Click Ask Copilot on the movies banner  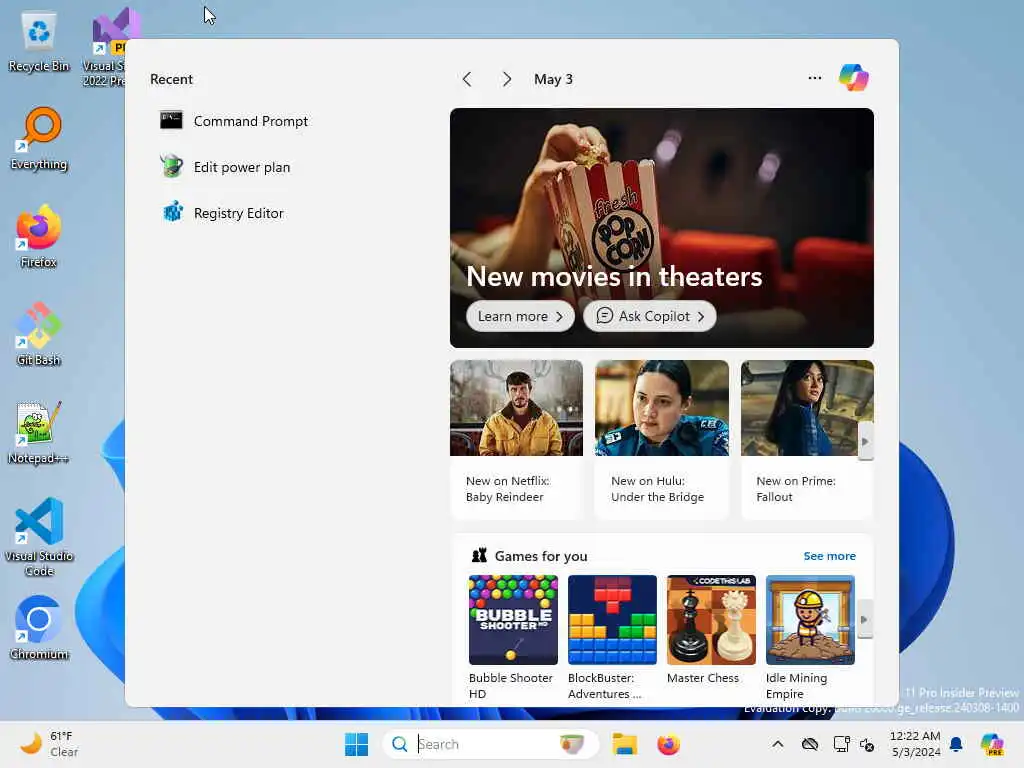[649, 316]
